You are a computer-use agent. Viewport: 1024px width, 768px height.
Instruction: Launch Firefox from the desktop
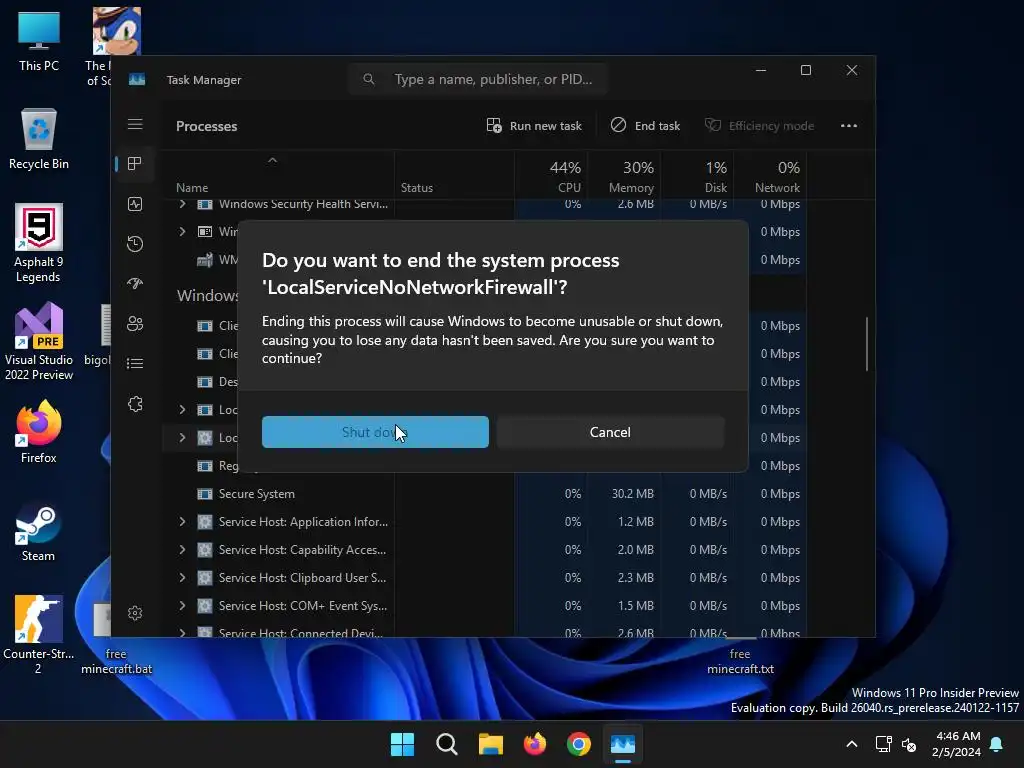39,432
